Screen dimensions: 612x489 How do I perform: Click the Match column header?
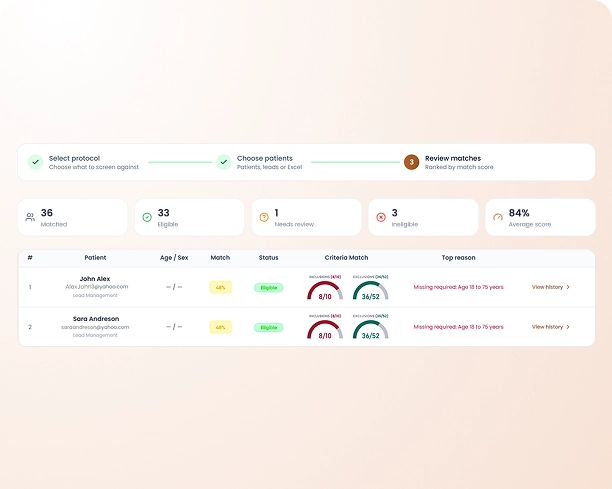[220, 258]
